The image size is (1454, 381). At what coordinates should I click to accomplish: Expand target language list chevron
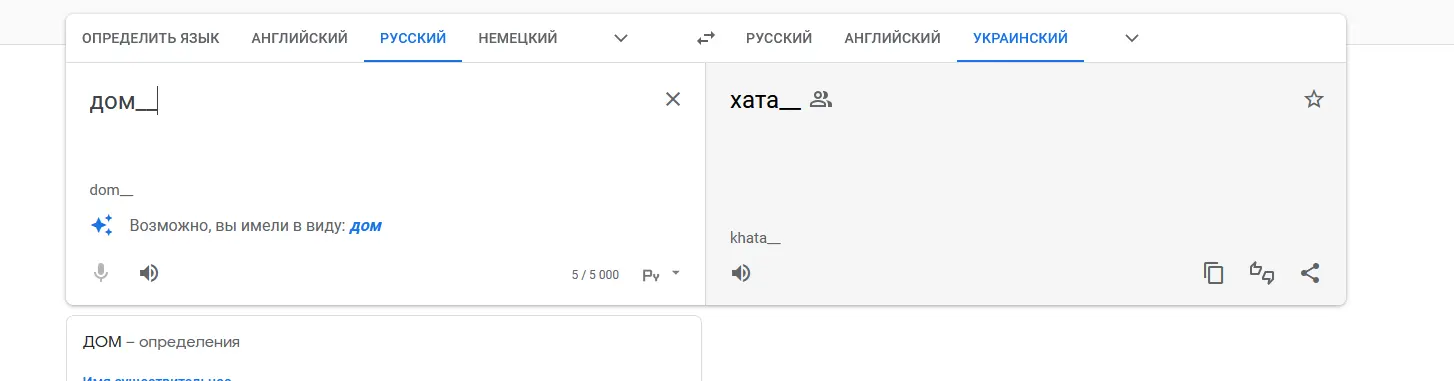tap(1132, 38)
